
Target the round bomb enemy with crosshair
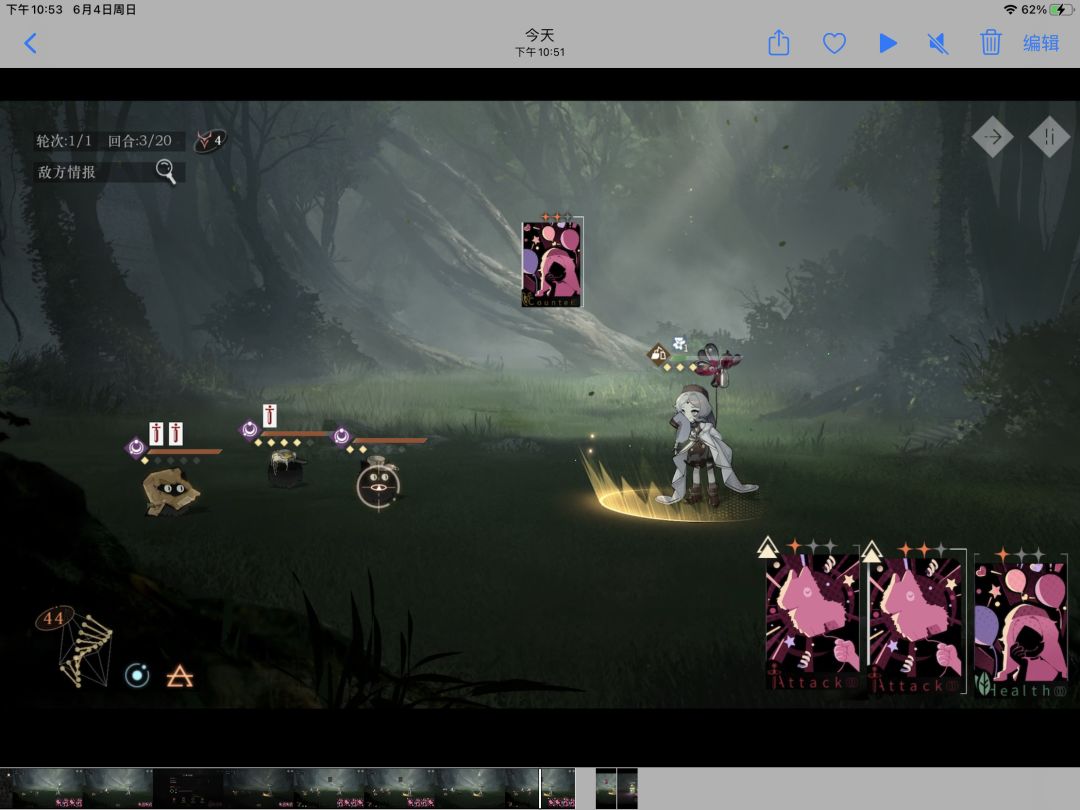coord(377,484)
